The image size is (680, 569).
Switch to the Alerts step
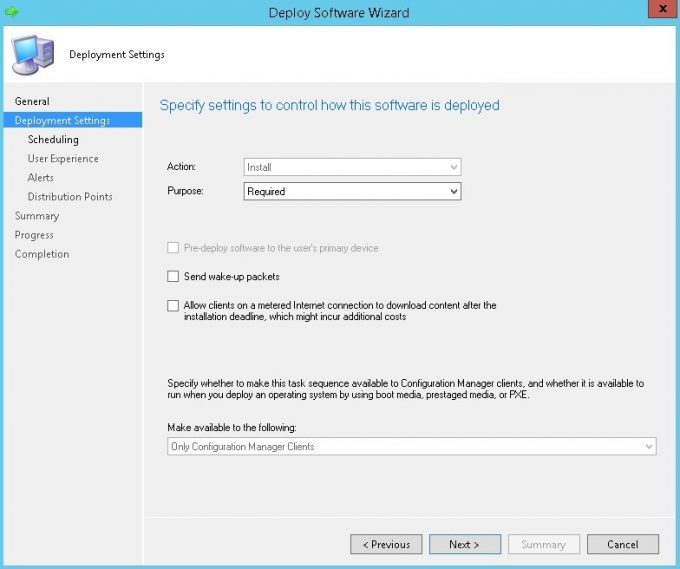pyautogui.click(x=41, y=178)
